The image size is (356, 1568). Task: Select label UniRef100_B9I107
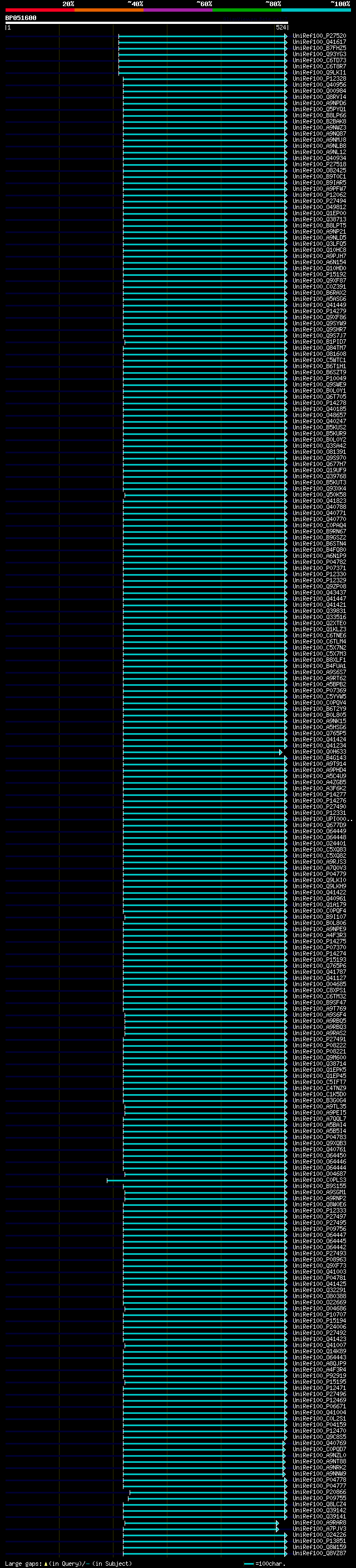pos(319,917)
